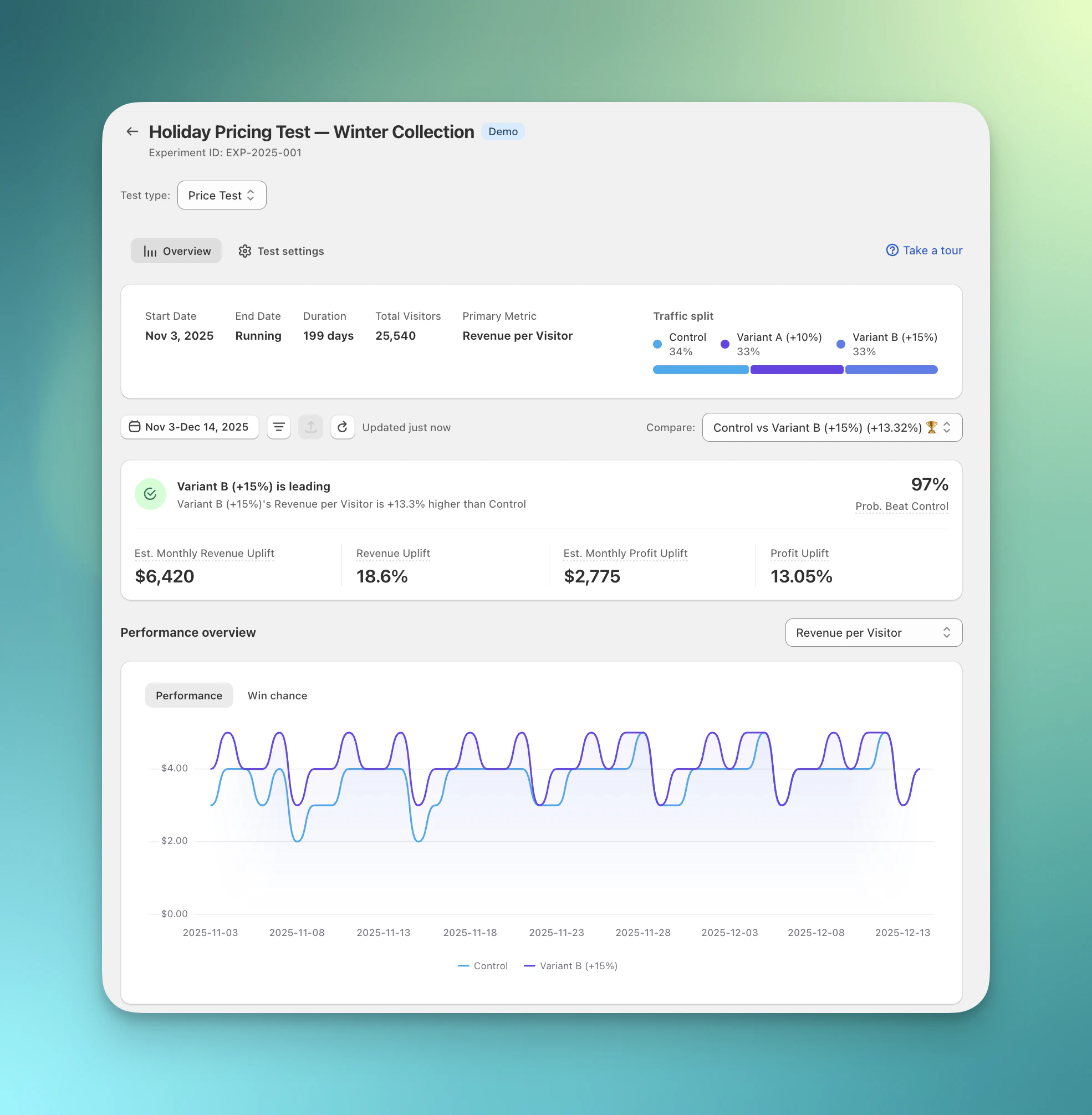Switch to the Overview tab

tap(176, 251)
